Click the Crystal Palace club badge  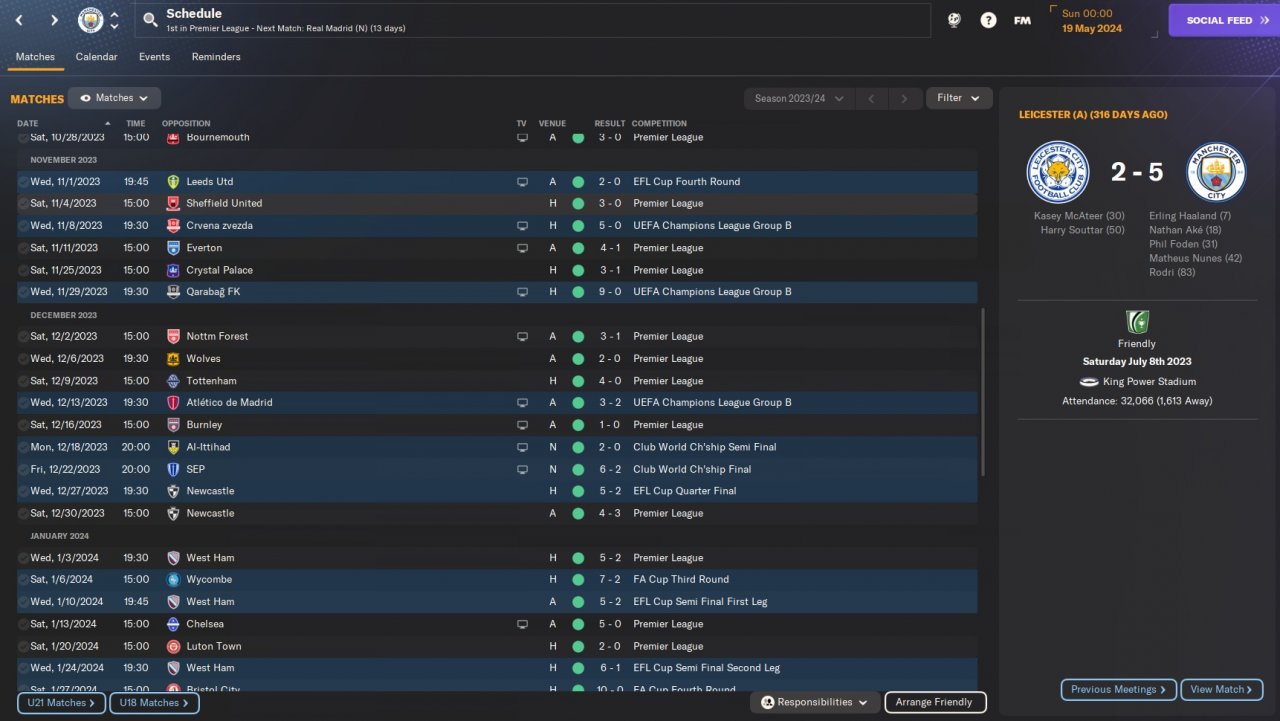[173, 270]
